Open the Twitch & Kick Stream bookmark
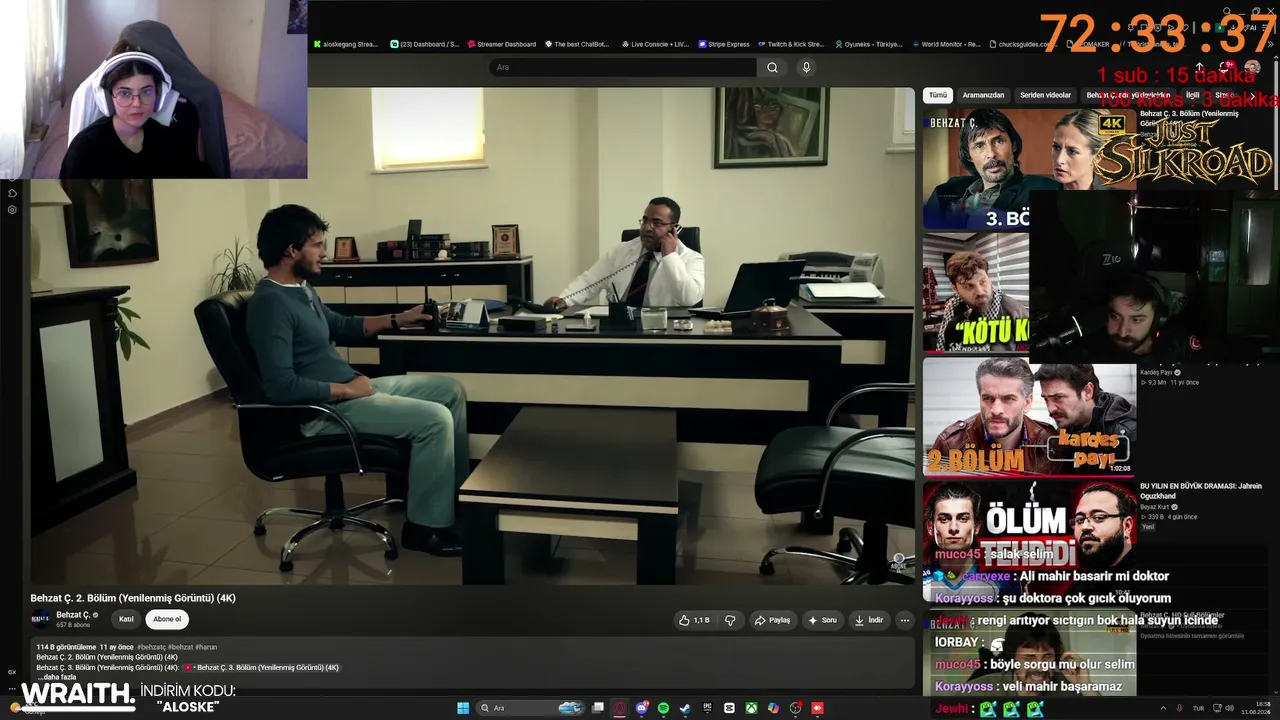Viewport: 1280px width, 720px height. click(x=791, y=44)
